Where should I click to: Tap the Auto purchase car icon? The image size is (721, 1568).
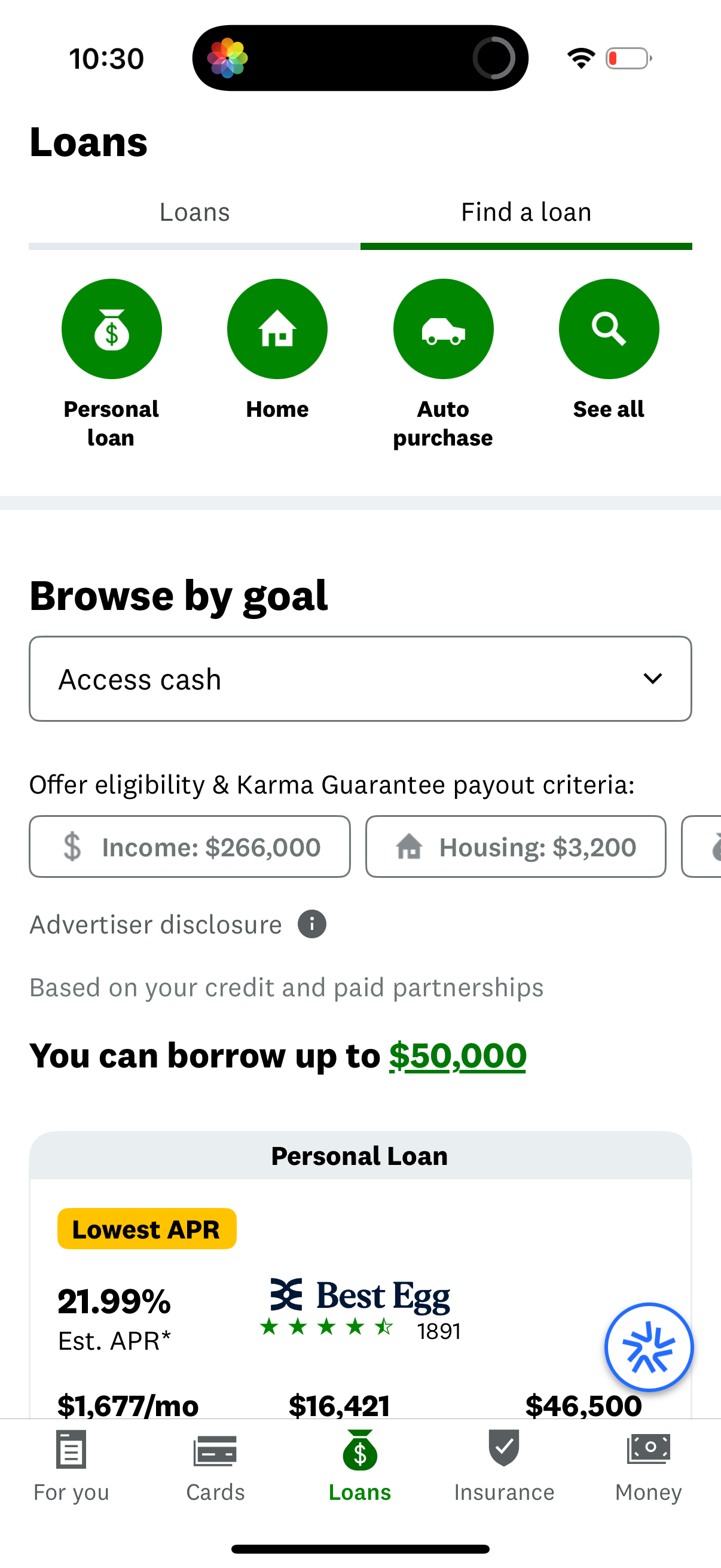pos(443,329)
